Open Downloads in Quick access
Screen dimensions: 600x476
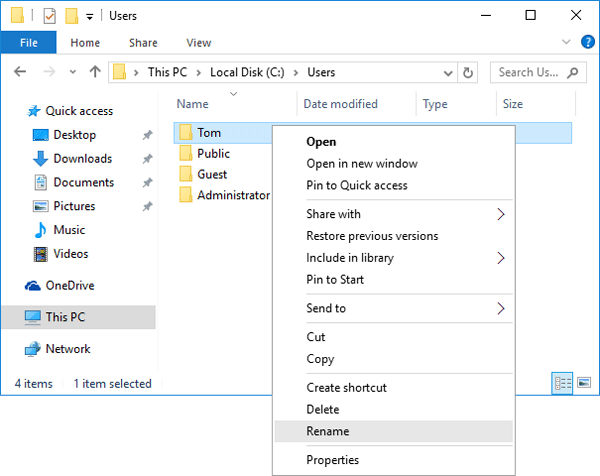(82, 158)
